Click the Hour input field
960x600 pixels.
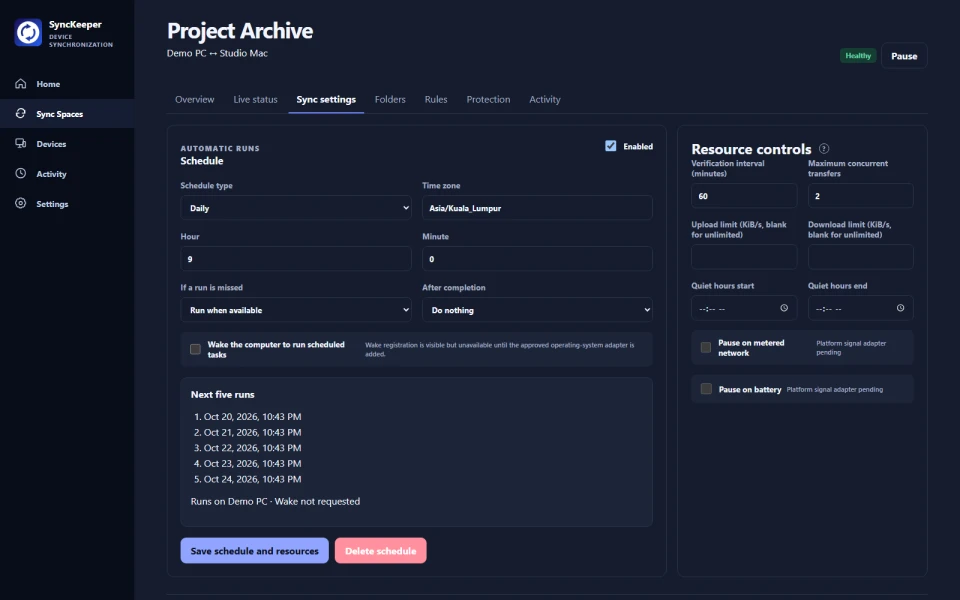[x=296, y=259]
